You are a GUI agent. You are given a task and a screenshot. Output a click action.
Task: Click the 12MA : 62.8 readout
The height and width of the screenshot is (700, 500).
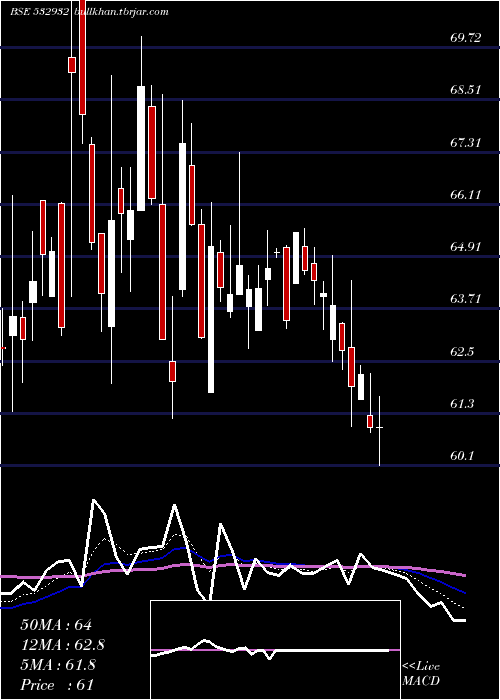63,645
